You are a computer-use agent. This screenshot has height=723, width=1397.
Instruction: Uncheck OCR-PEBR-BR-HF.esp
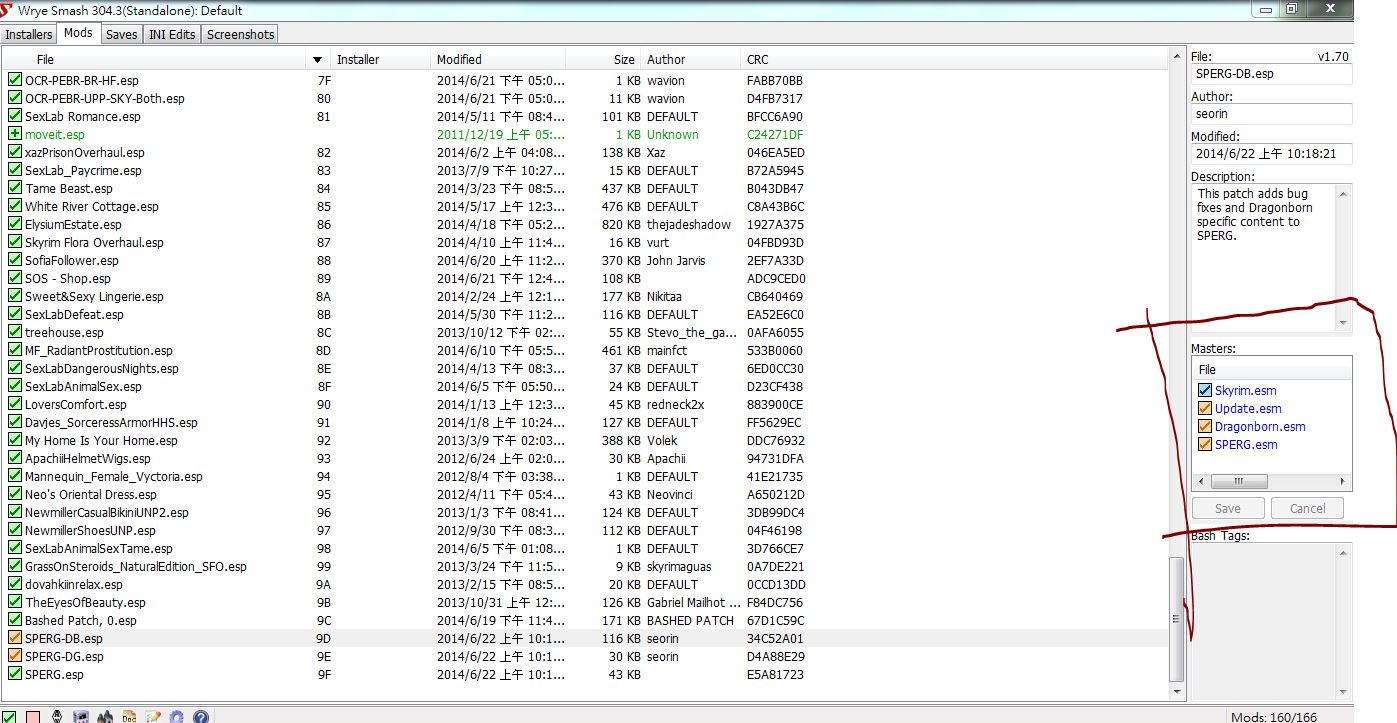click(x=14, y=80)
